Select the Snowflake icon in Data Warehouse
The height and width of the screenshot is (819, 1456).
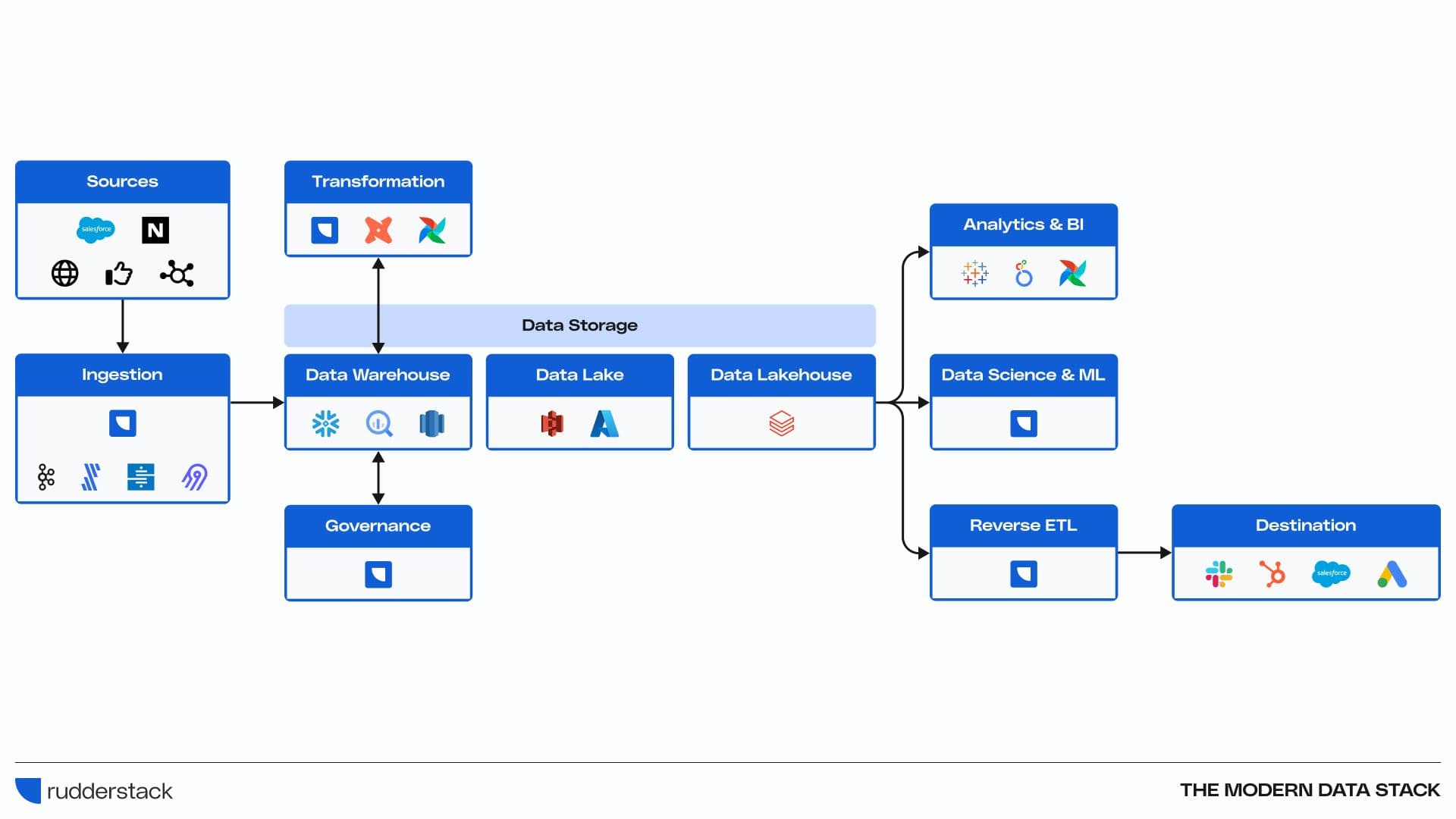(x=325, y=423)
